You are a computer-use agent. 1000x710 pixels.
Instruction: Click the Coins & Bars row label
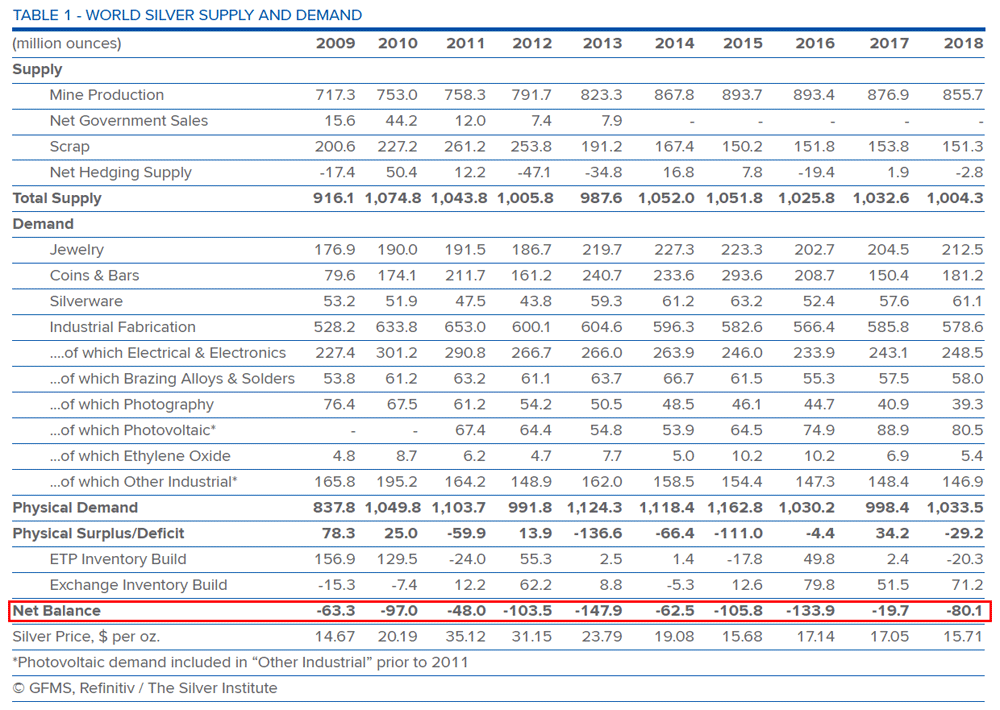click(94, 276)
